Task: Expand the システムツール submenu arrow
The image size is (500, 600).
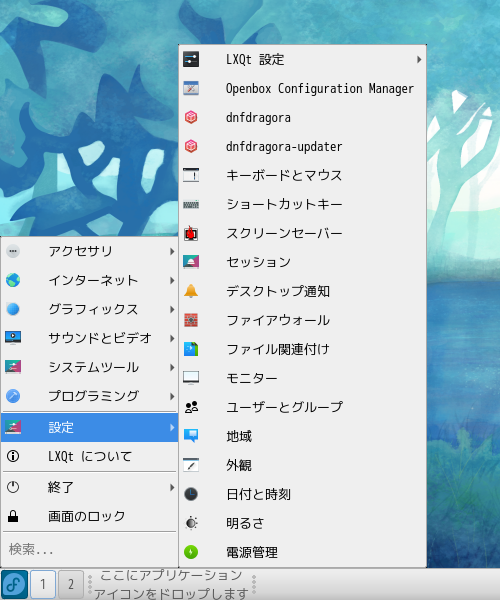Action: pos(172,367)
